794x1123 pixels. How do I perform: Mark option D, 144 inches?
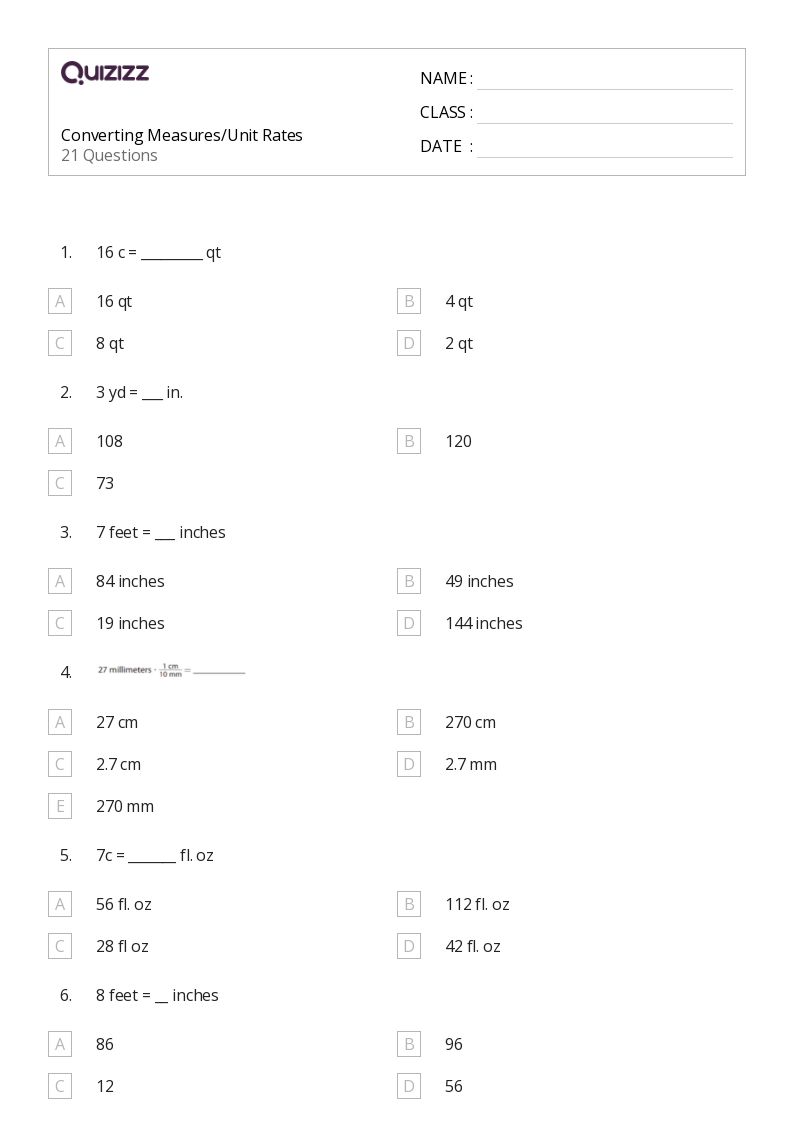pos(409,623)
